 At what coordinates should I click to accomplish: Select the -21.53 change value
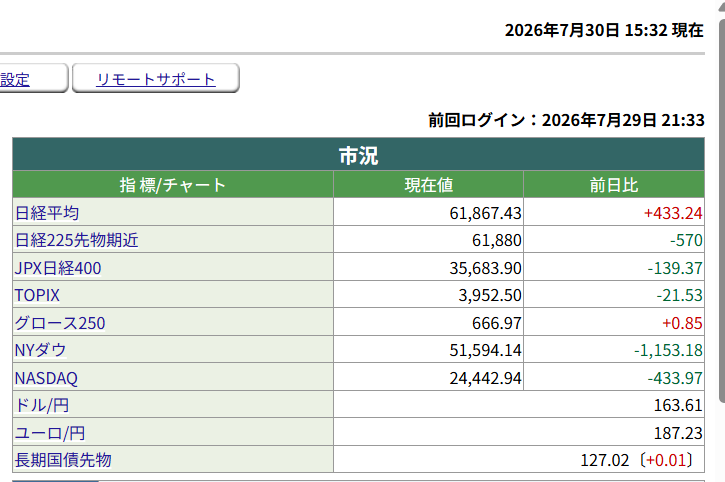679,295
